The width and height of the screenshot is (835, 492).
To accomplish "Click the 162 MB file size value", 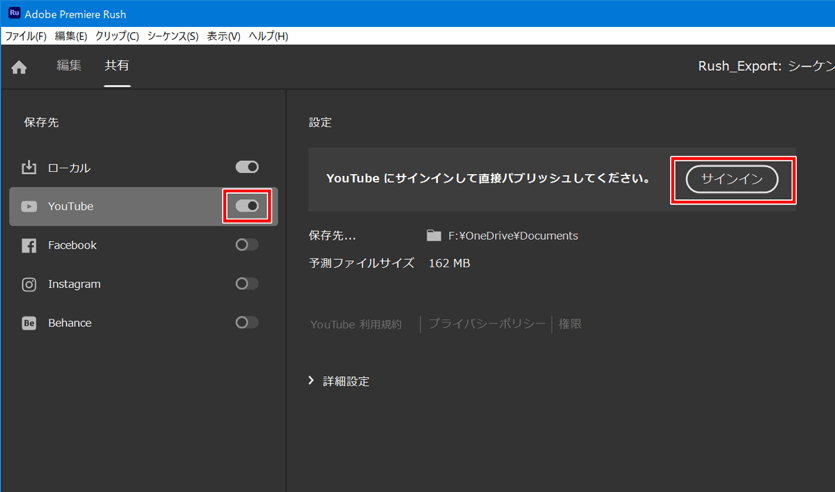I will (449, 264).
